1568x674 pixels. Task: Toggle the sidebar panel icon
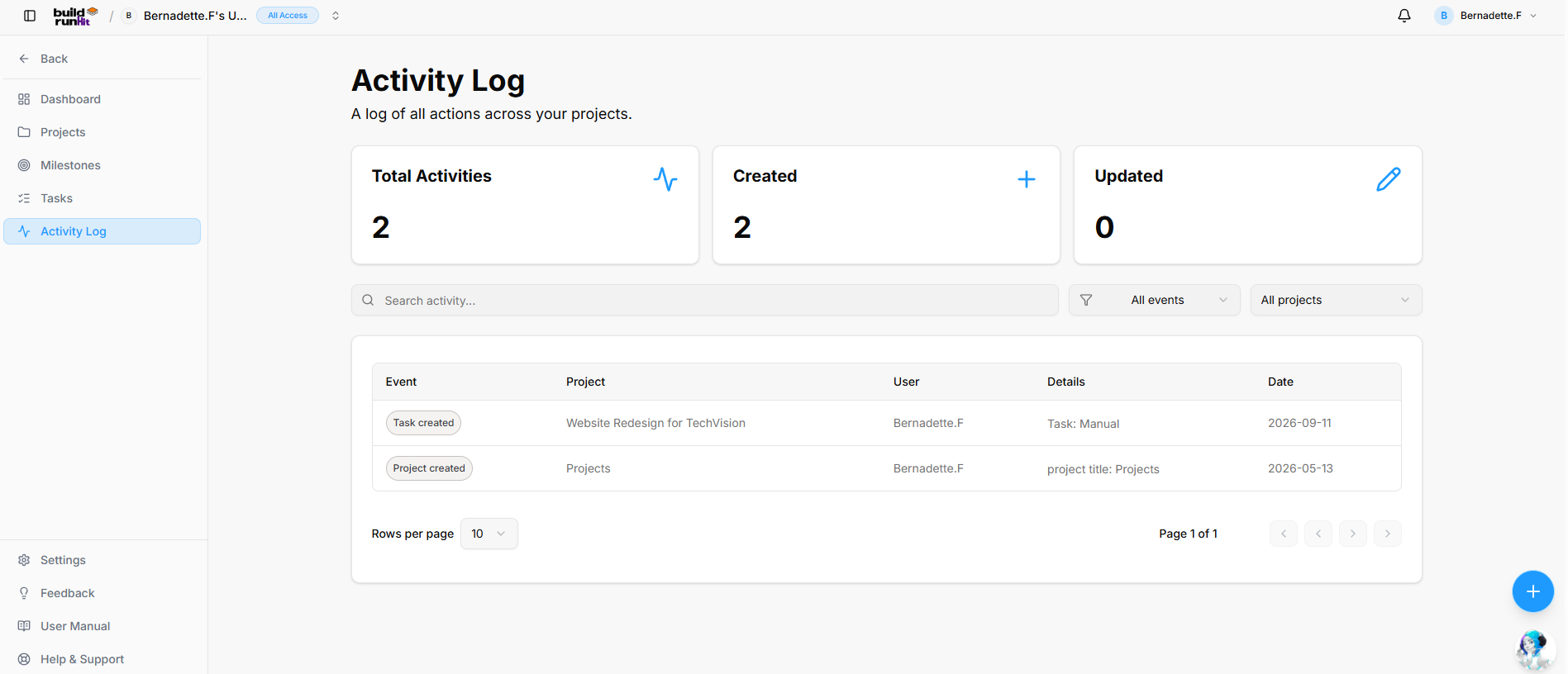coord(30,16)
